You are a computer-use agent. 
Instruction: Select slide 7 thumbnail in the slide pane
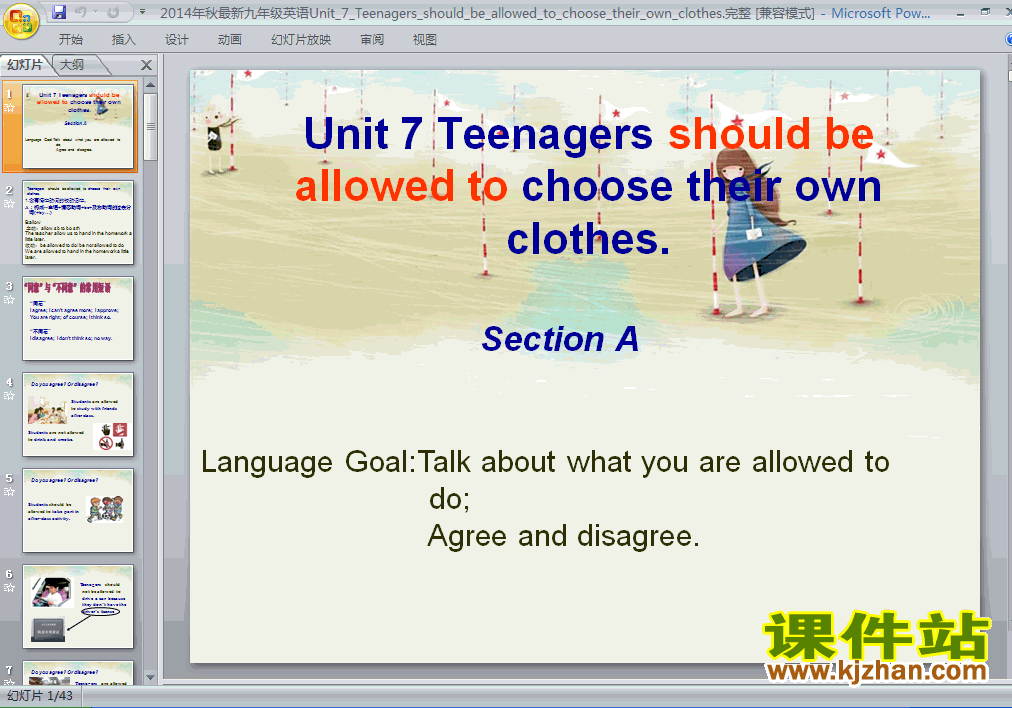pos(78,673)
